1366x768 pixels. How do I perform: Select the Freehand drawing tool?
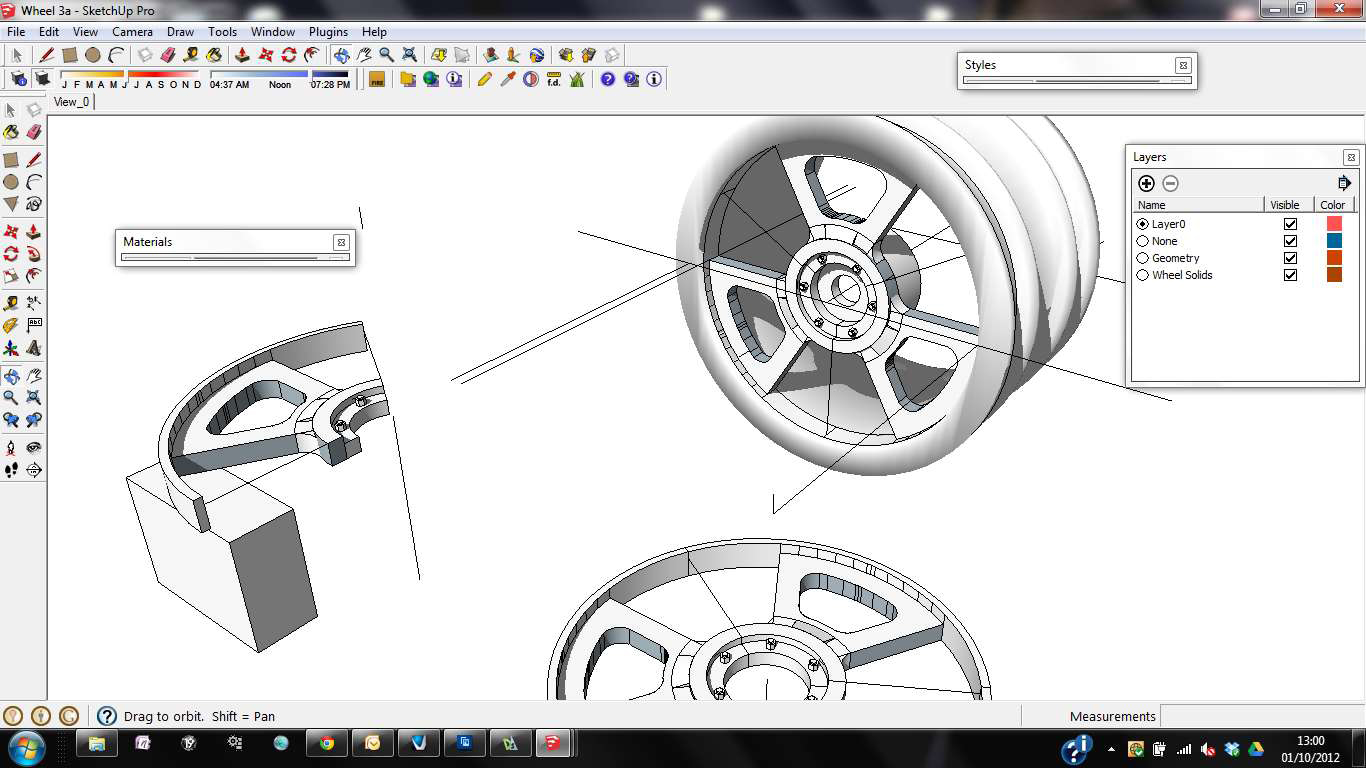pos(34,204)
